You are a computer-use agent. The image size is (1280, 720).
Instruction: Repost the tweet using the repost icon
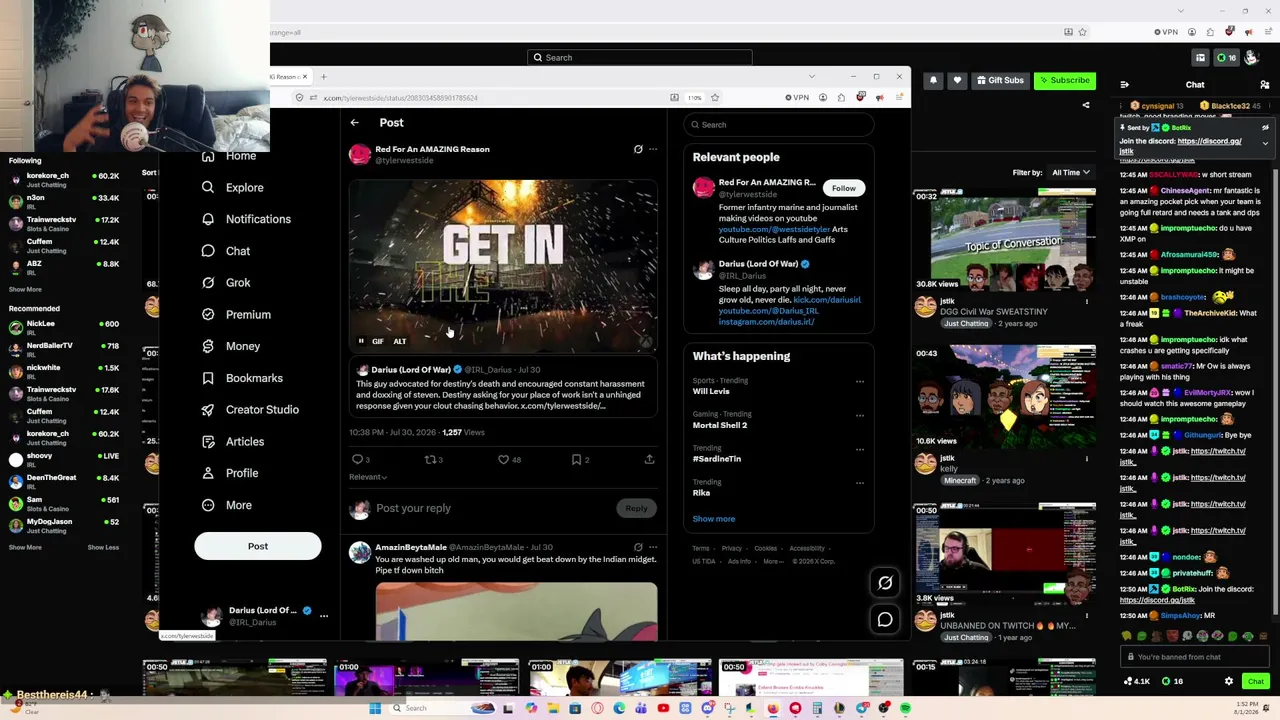[430, 459]
